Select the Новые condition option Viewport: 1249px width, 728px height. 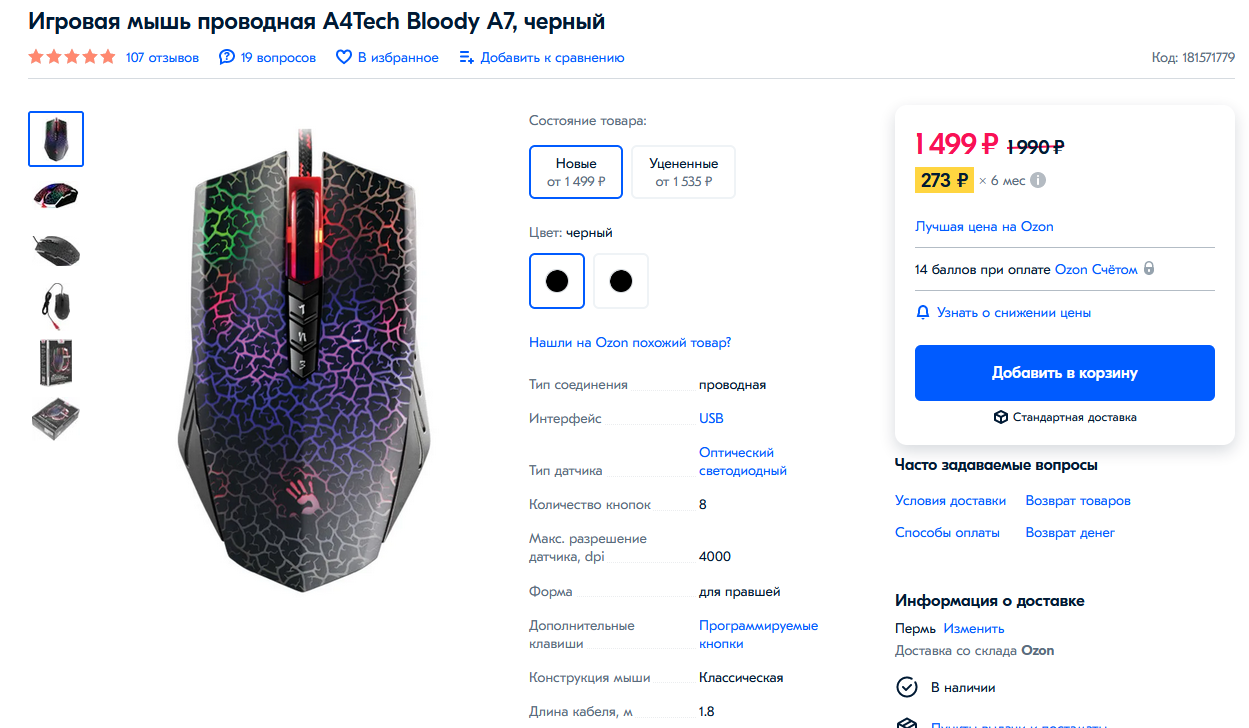point(576,172)
